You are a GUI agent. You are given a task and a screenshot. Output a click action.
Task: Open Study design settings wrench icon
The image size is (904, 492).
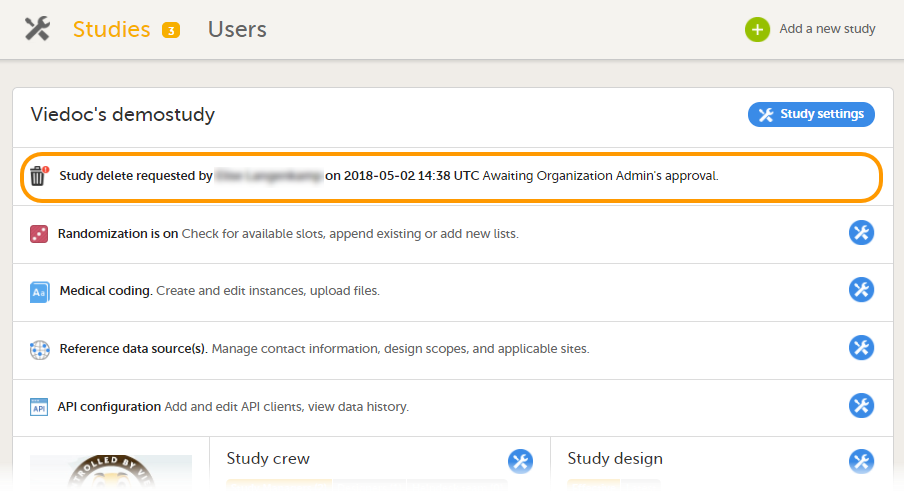861,461
